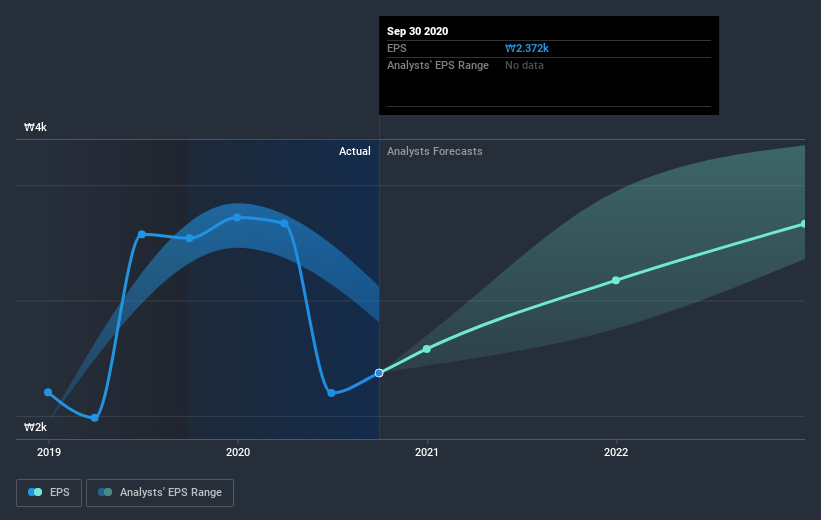
Task: Click the EPS legend color pill icon
Action: (35, 492)
